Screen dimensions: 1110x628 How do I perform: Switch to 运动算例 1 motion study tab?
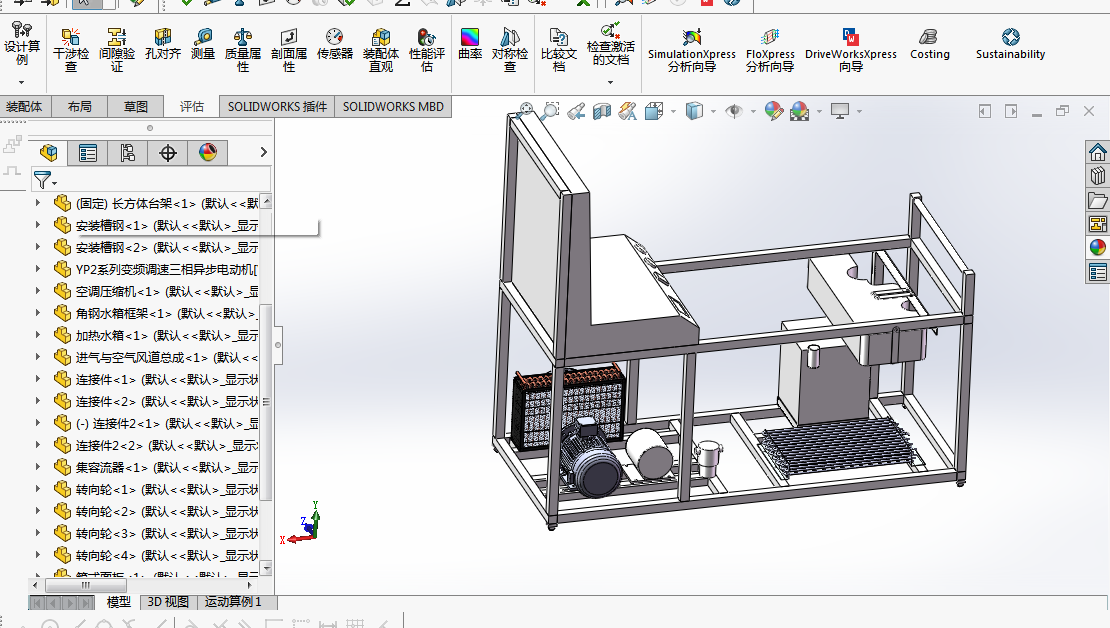click(234, 602)
